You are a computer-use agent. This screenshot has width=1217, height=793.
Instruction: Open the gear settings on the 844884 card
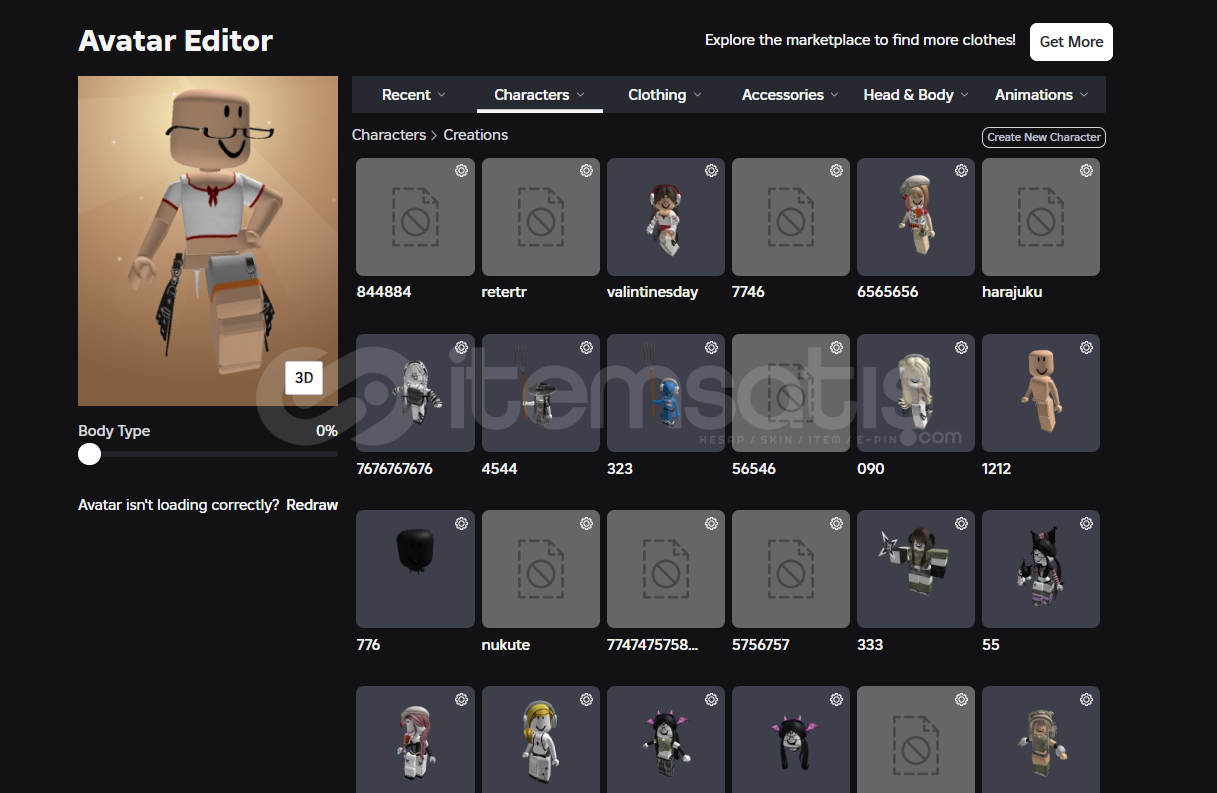(x=461, y=171)
